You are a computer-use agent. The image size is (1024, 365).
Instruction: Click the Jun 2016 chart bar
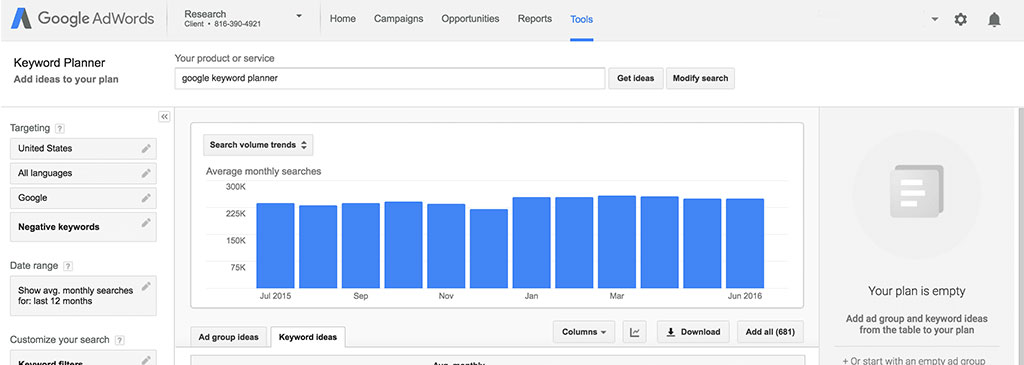point(744,244)
